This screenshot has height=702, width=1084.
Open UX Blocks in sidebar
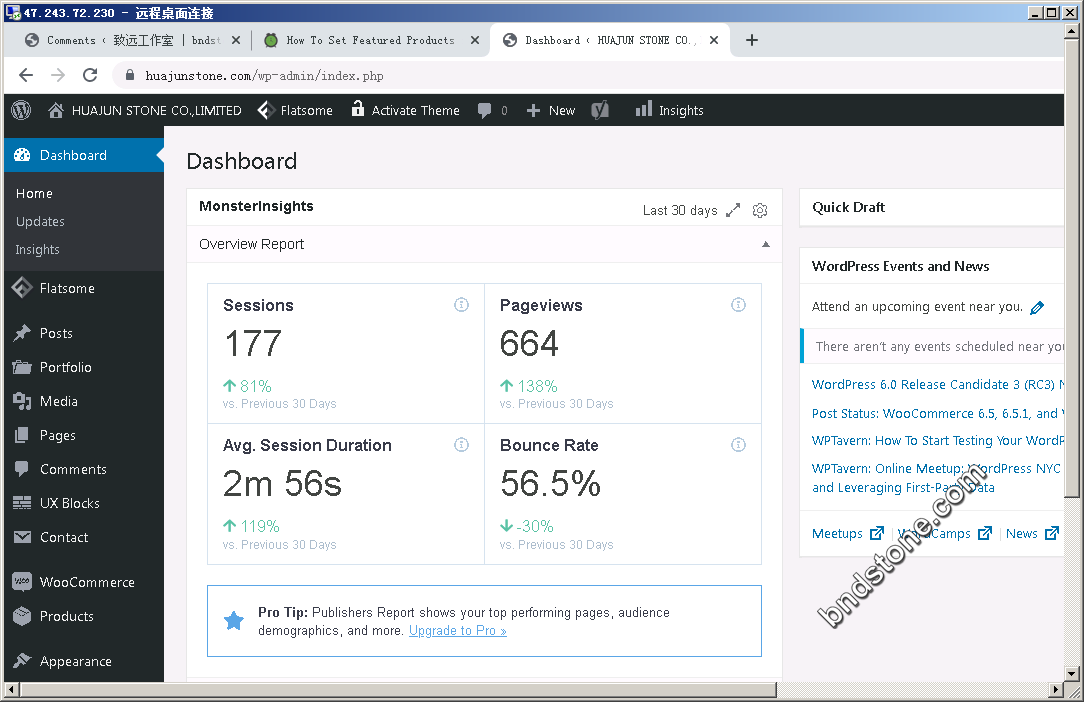tap(84, 503)
